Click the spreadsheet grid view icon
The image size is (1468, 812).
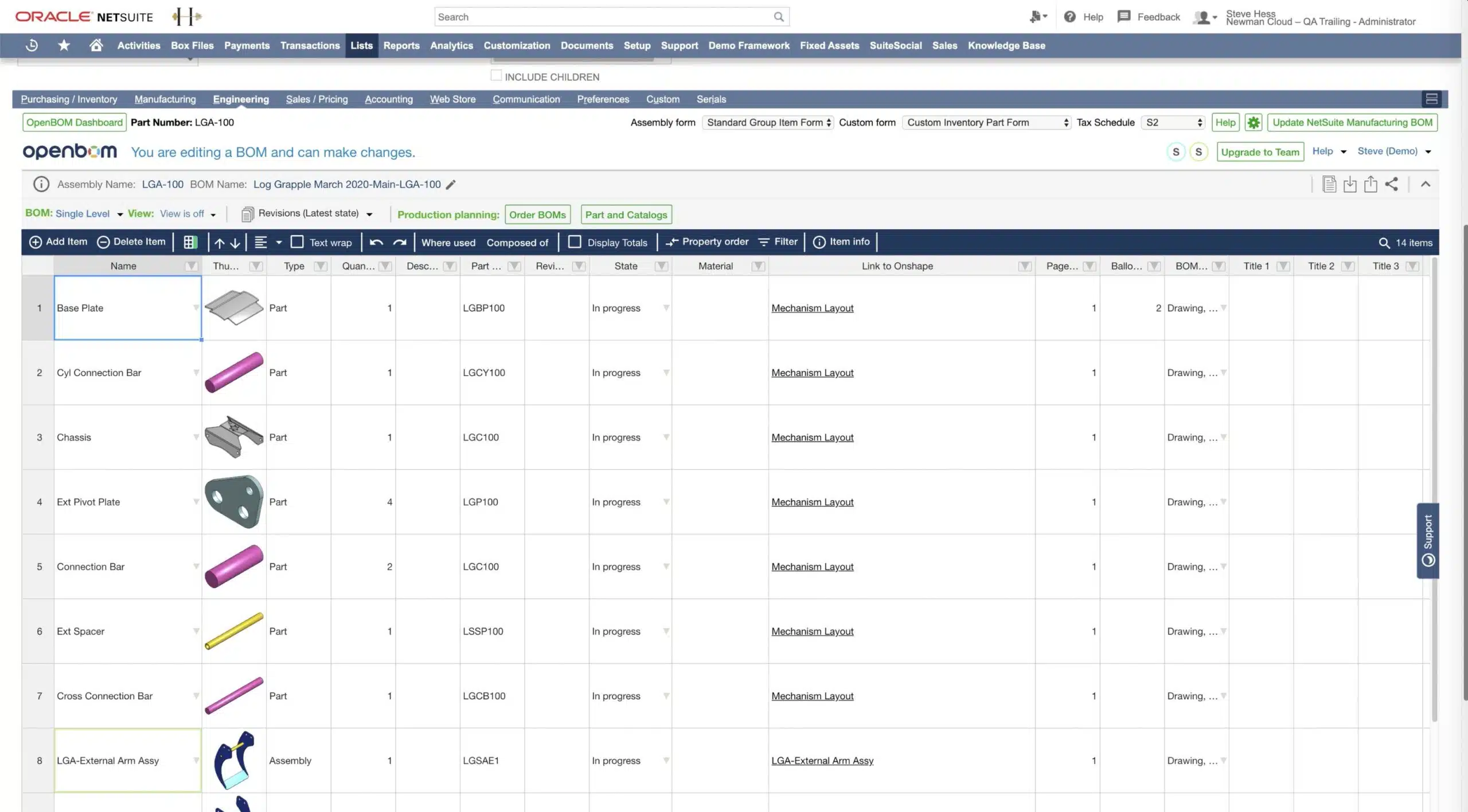190,243
